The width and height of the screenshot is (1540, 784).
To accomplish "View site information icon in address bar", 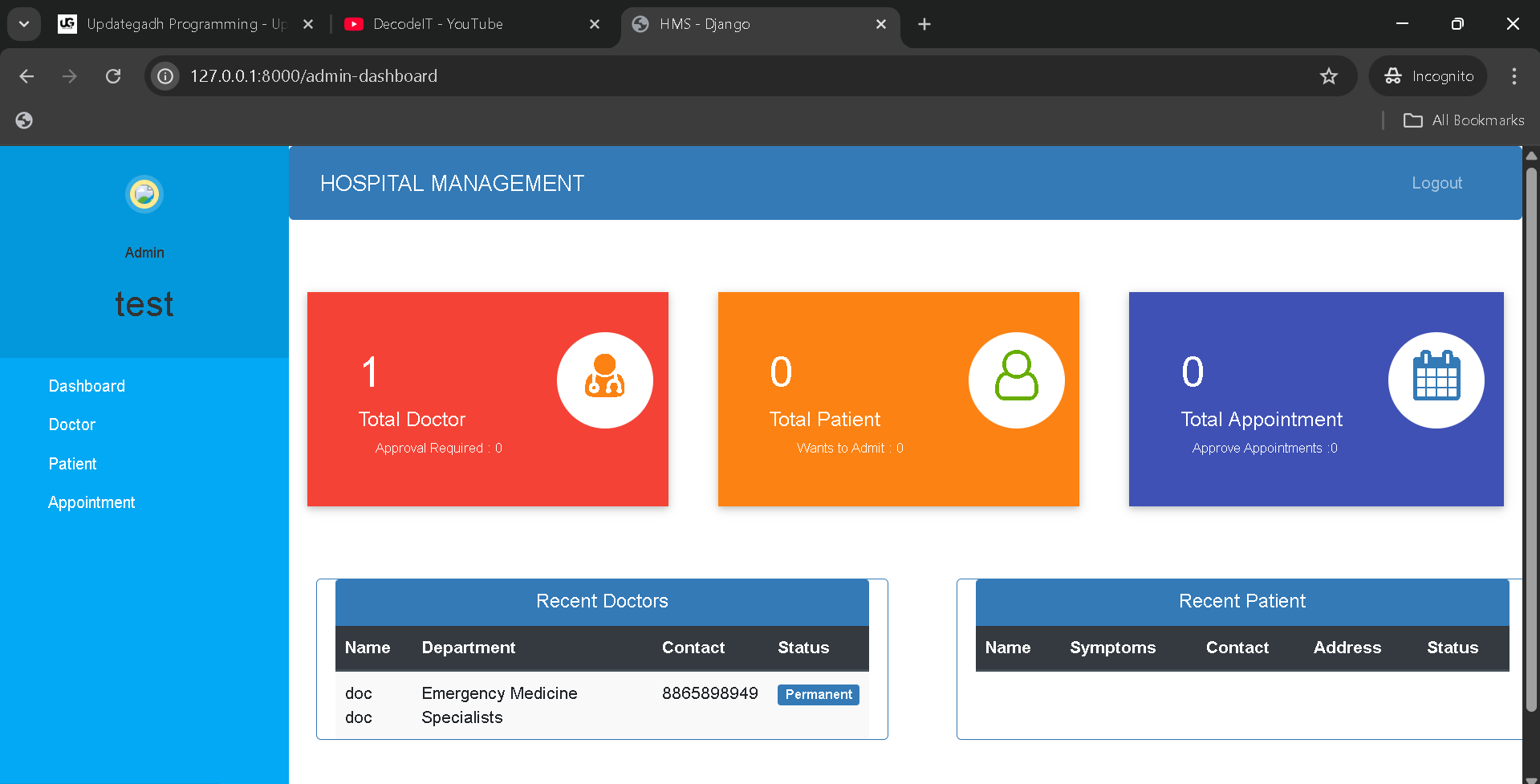I will [165, 76].
